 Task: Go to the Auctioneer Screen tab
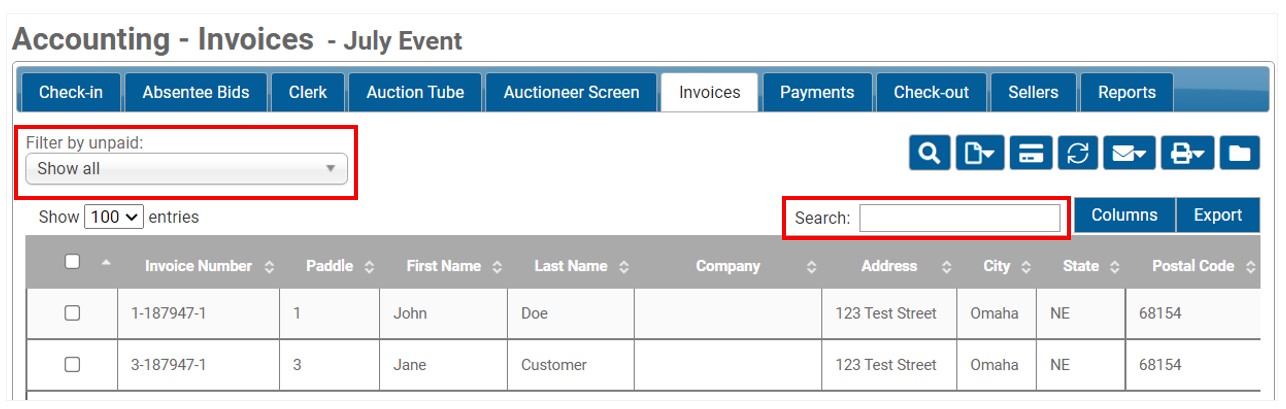click(571, 92)
